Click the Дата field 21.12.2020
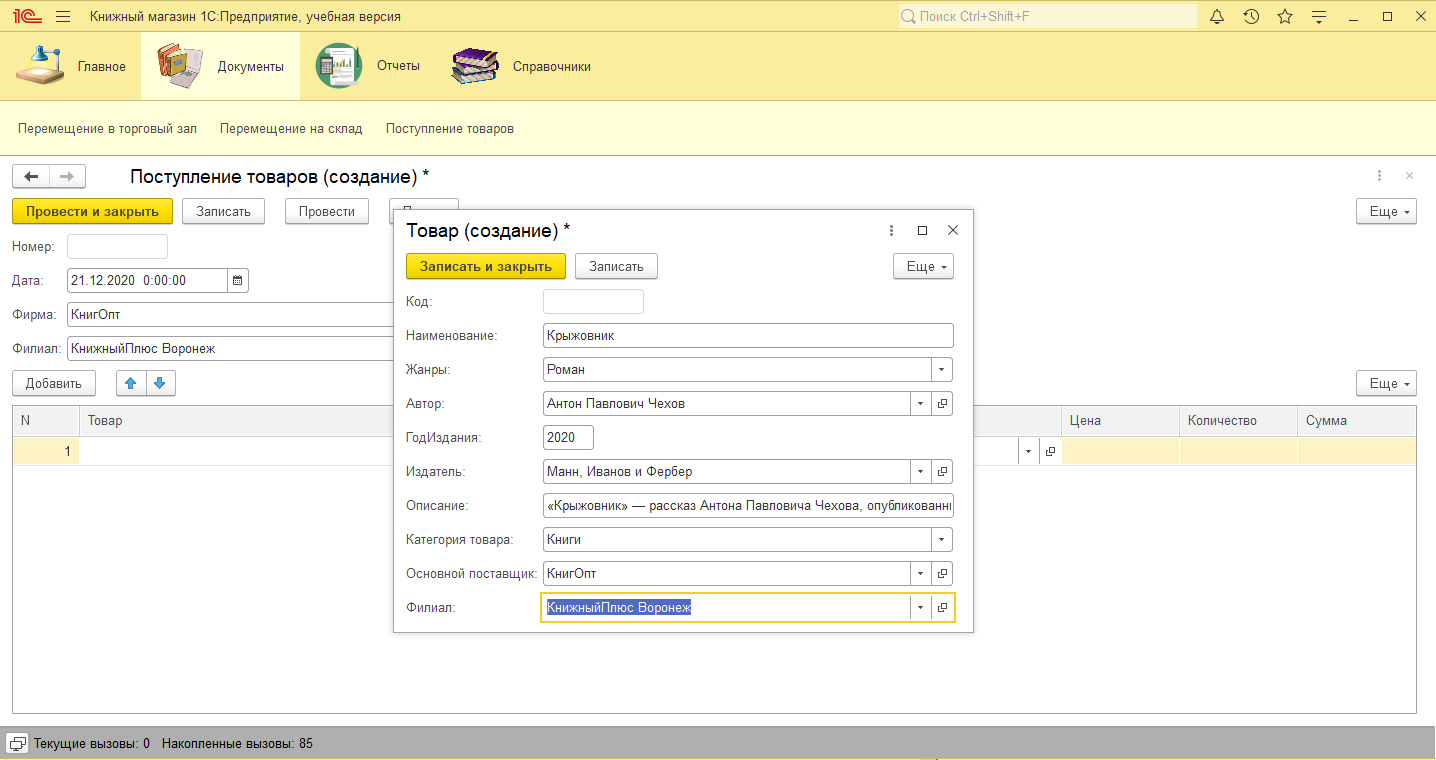This screenshot has width=1436, height=760. click(147, 280)
